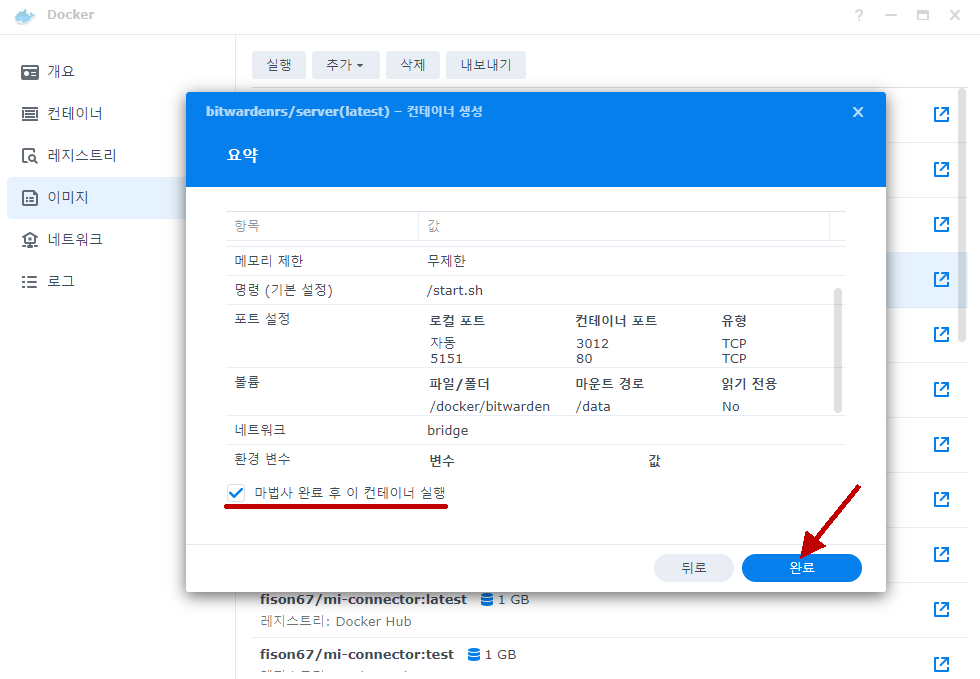Click container port 3012 value

click(592, 343)
